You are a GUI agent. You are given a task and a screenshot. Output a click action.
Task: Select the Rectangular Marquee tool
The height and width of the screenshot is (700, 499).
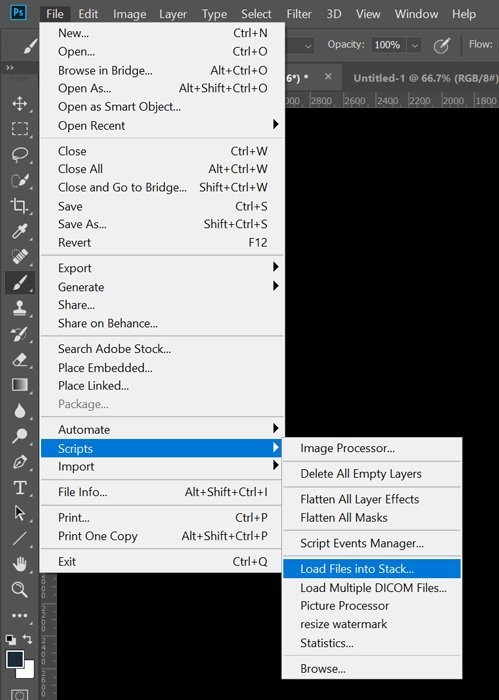pyautogui.click(x=19, y=129)
